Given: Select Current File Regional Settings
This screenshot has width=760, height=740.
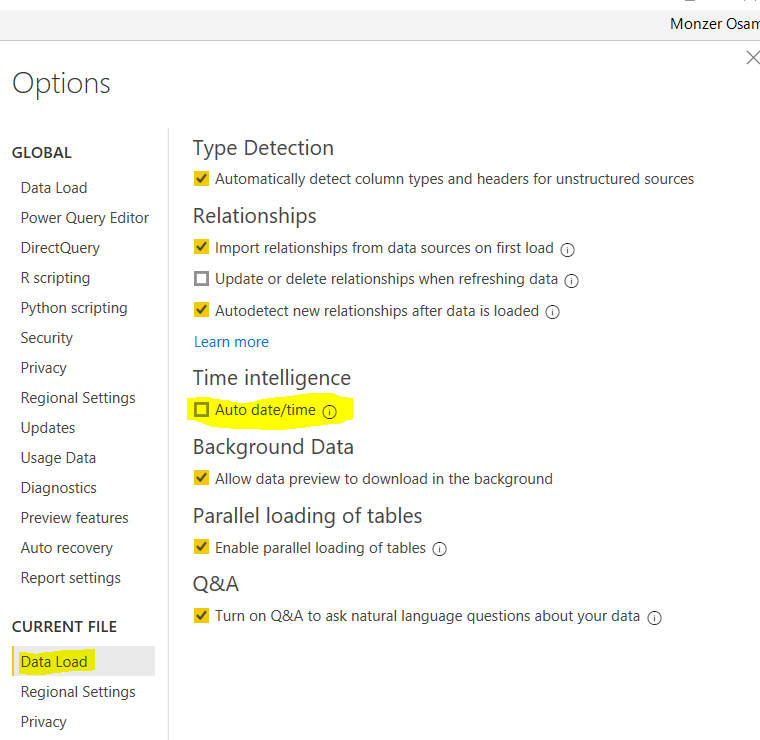Looking at the screenshot, I should point(78,692).
